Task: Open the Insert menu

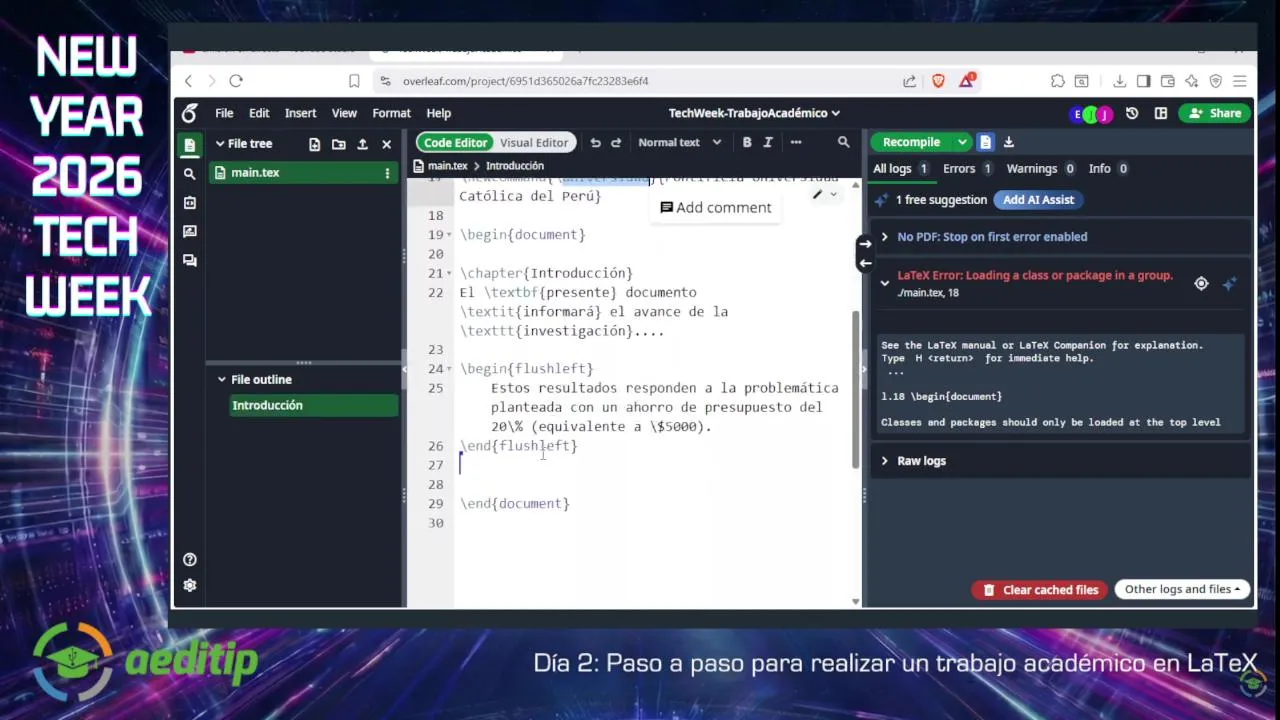Action: click(300, 113)
